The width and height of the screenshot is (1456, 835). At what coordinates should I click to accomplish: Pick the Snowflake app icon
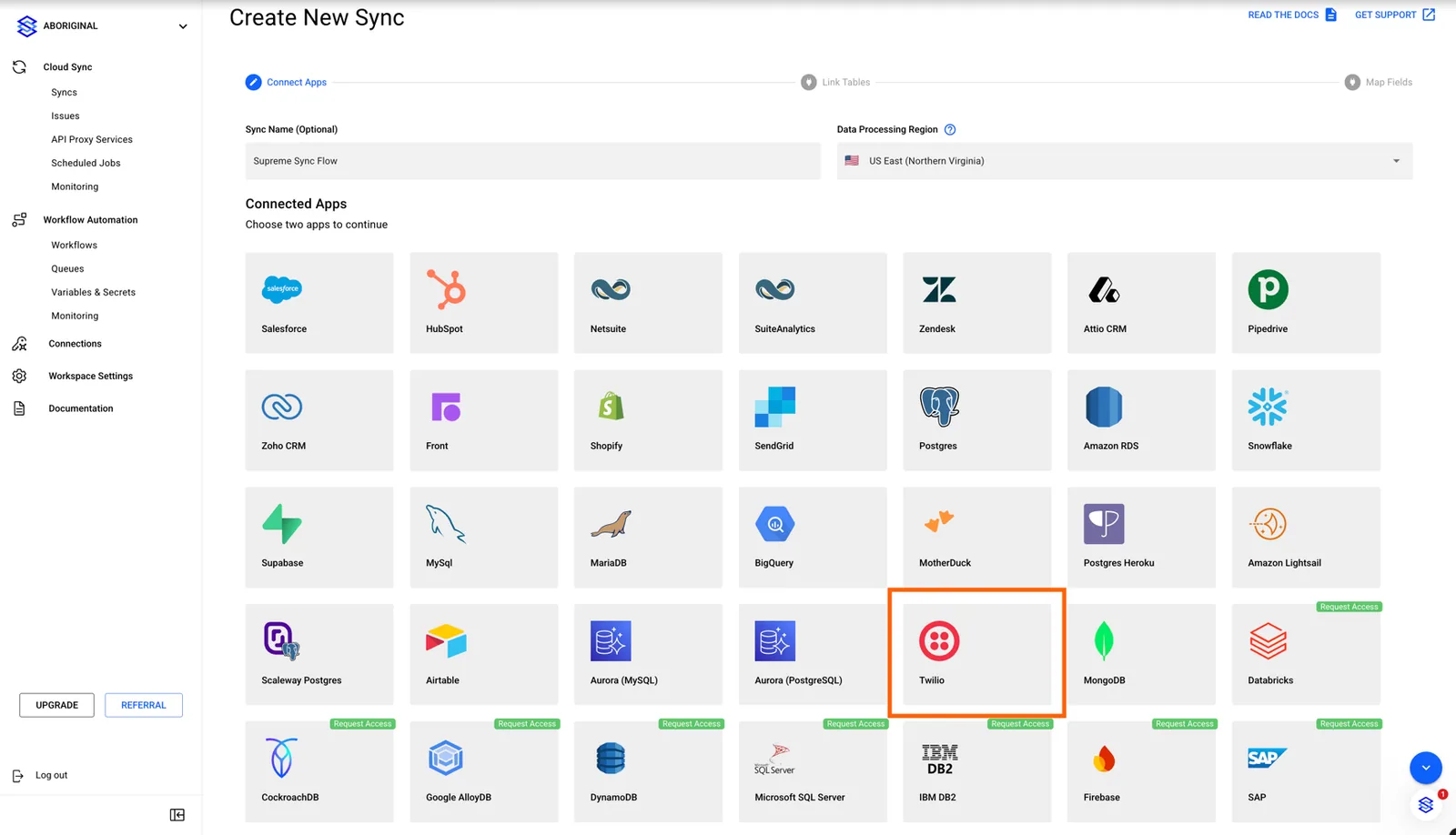click(x=1268, y=407)
